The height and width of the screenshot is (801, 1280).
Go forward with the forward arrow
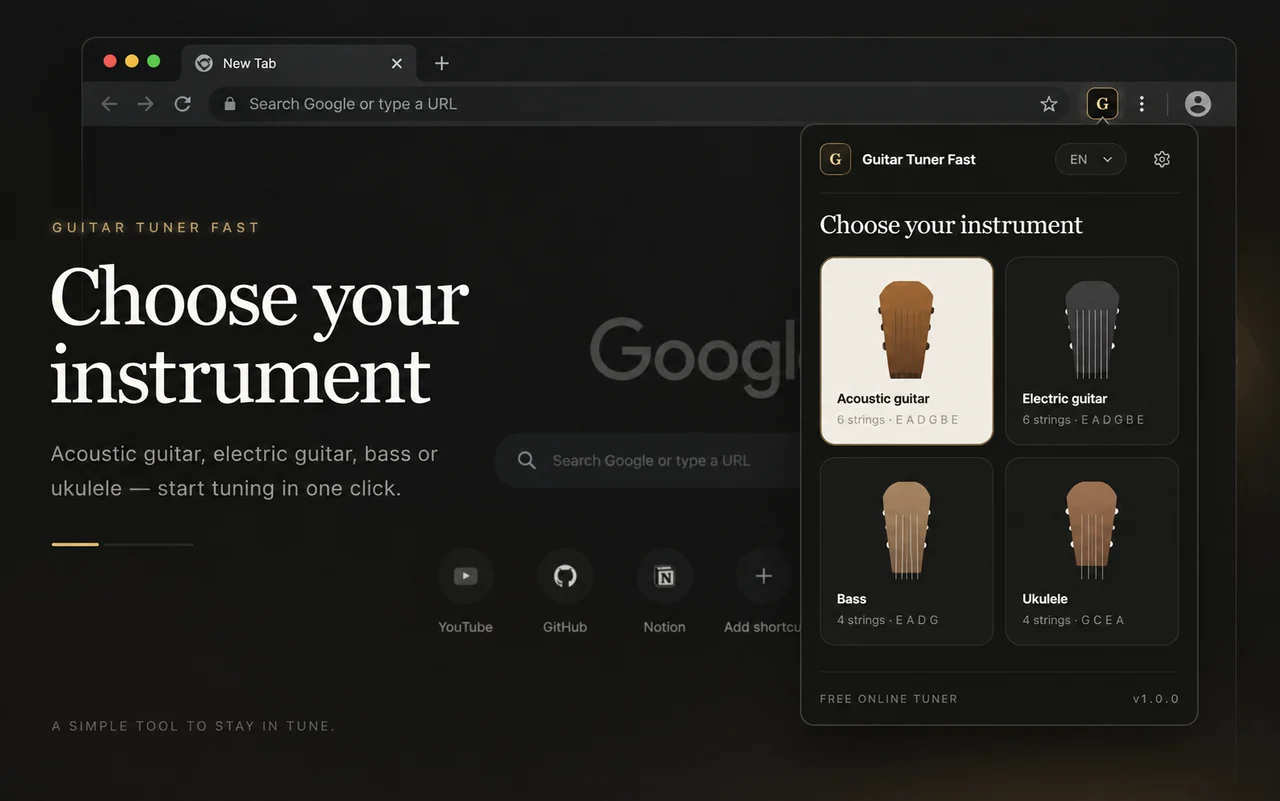(x=146, y=104)
